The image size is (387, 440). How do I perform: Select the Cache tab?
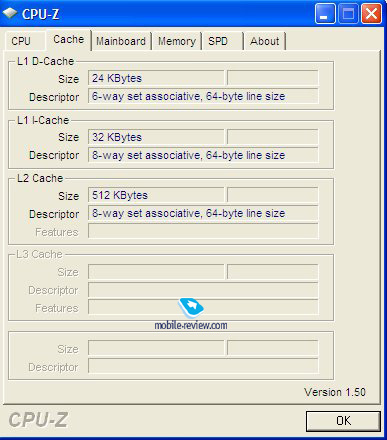click(69, 39)
